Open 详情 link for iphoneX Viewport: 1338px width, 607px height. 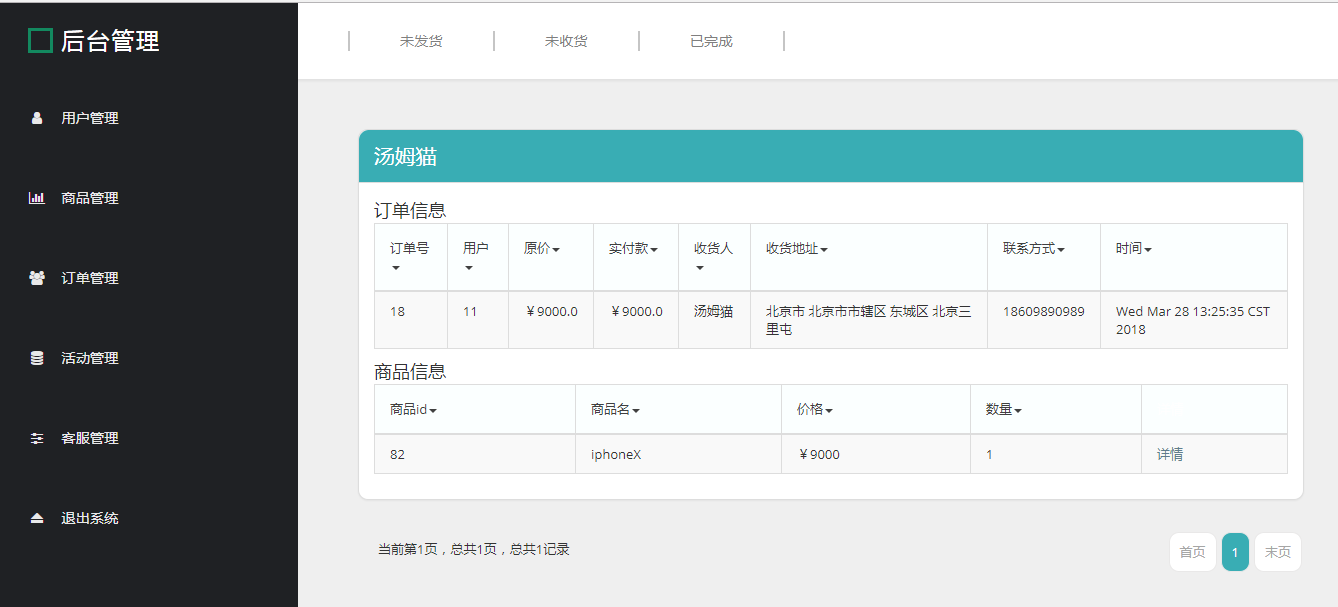click(x=1170, y=454)
